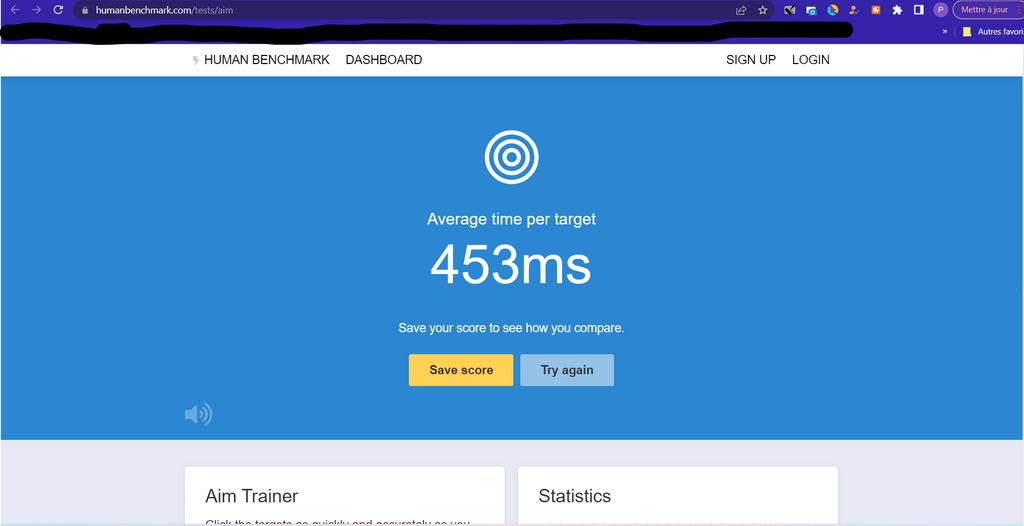Open the Extensions puzzle piece icon
This screenshot has height=526, width=1024.
coord(897,10)
